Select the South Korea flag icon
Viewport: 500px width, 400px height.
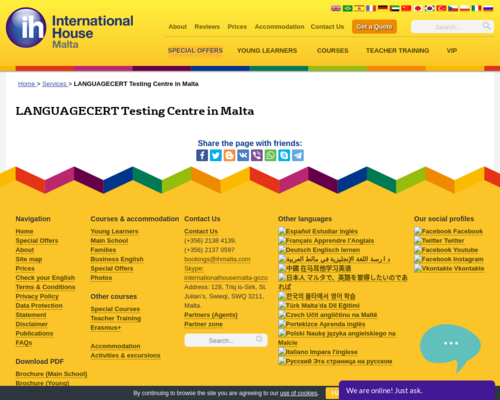pyautogui.click(x=429, y=8)
